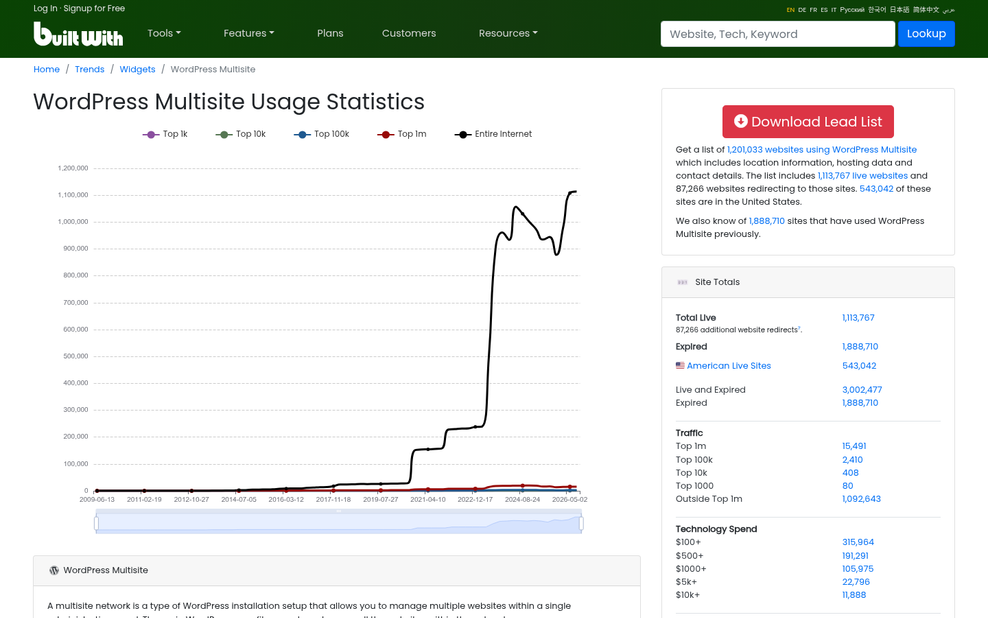The width and height of the screenshot is (988, 618).
Task: Click the Site Totals bar chart icon
Action: (682, 282)
